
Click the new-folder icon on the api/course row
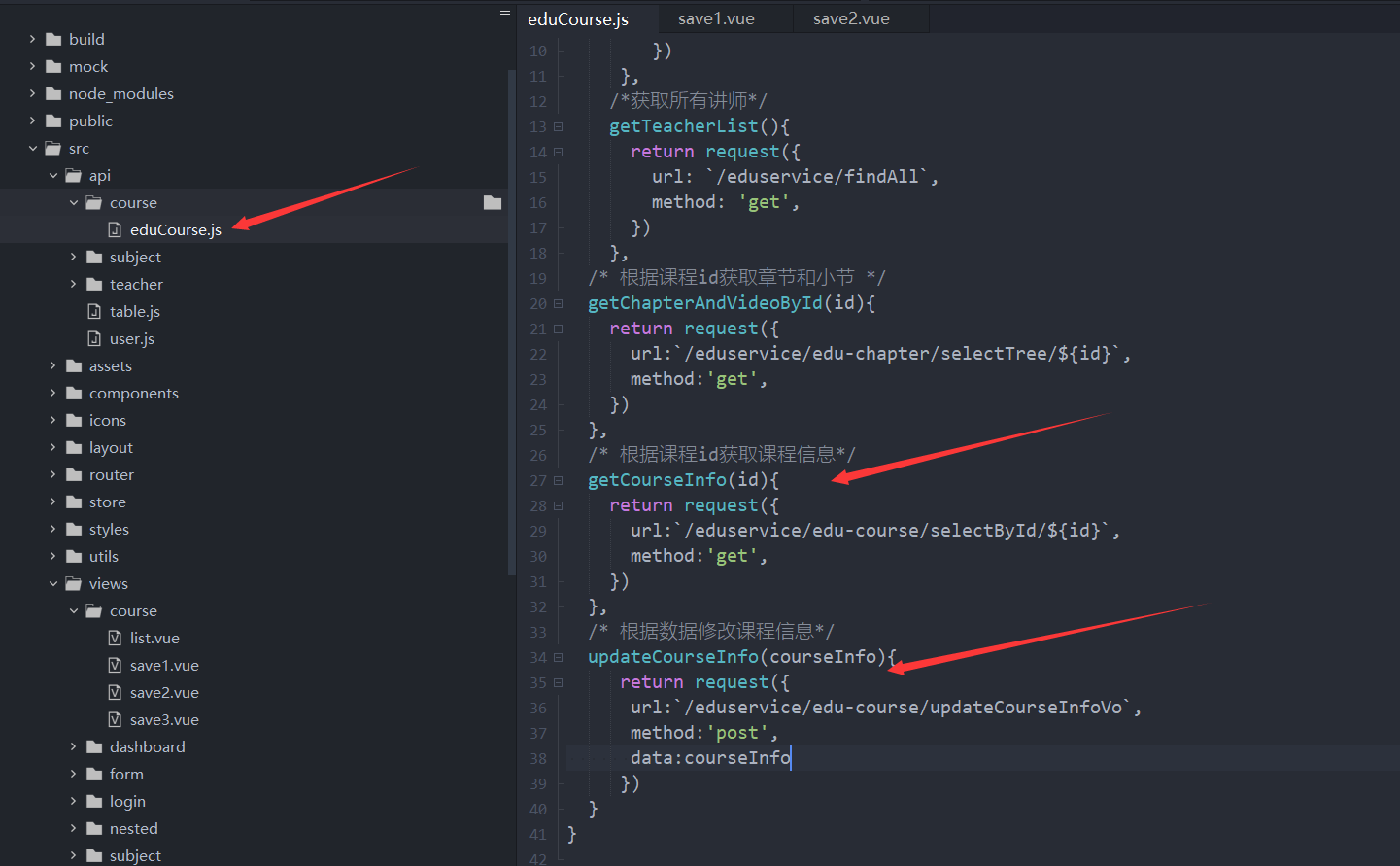pyautogui.click(x=493, y=202)
